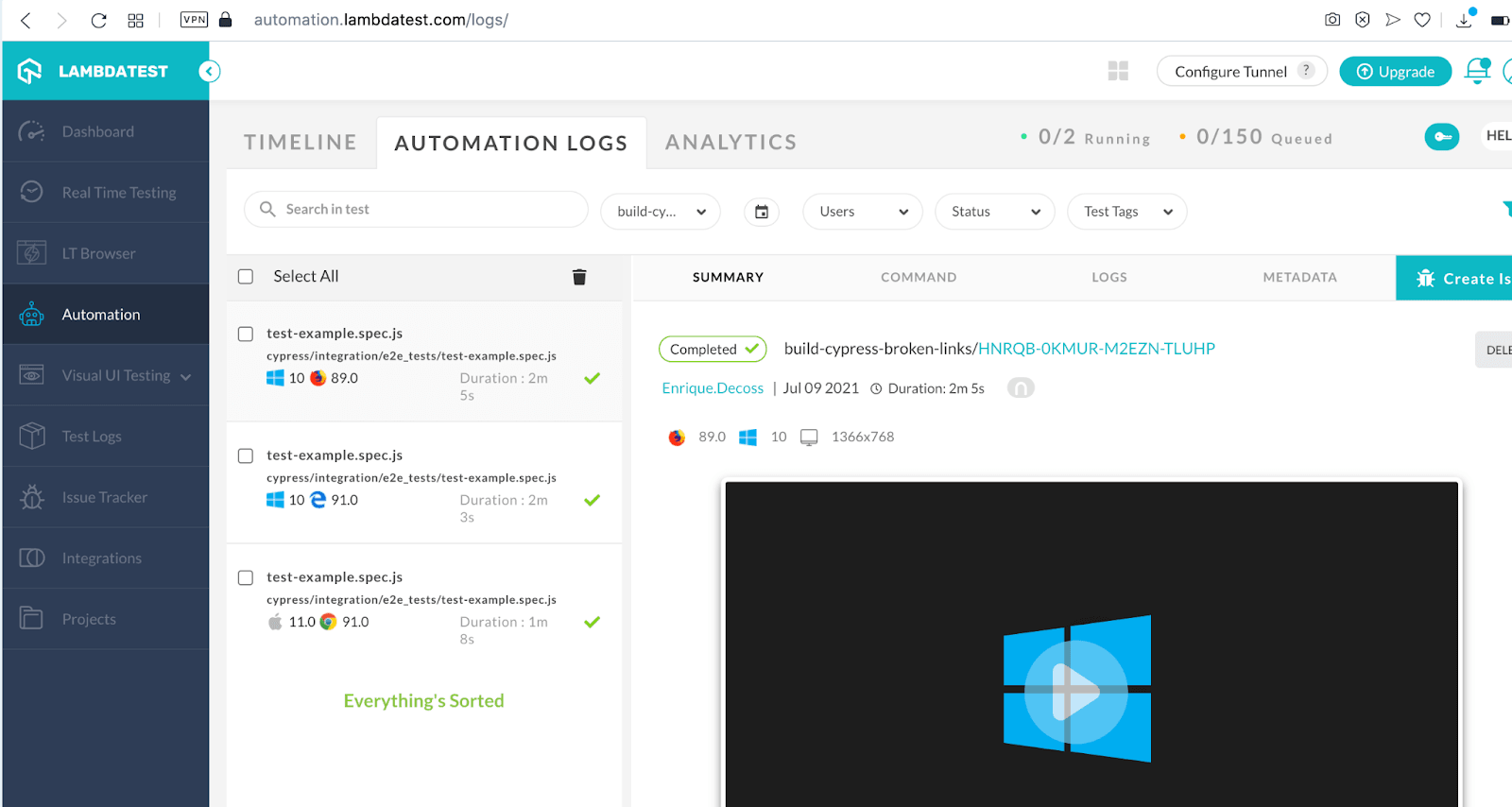Click the tunnel icon beside Duration
The width and height of the screenshot is (1512, 807).
tap(1021, 388)
